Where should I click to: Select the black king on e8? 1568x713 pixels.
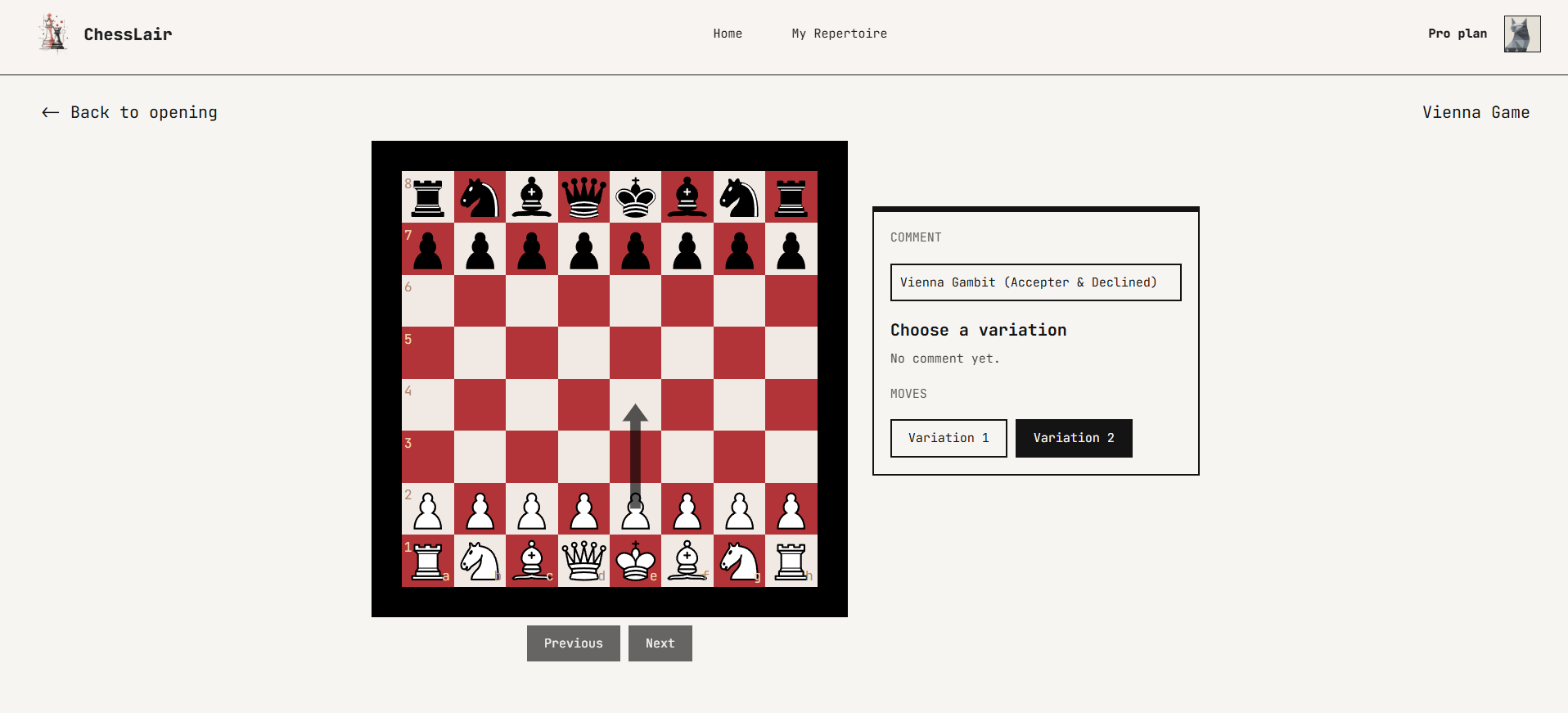636,197
